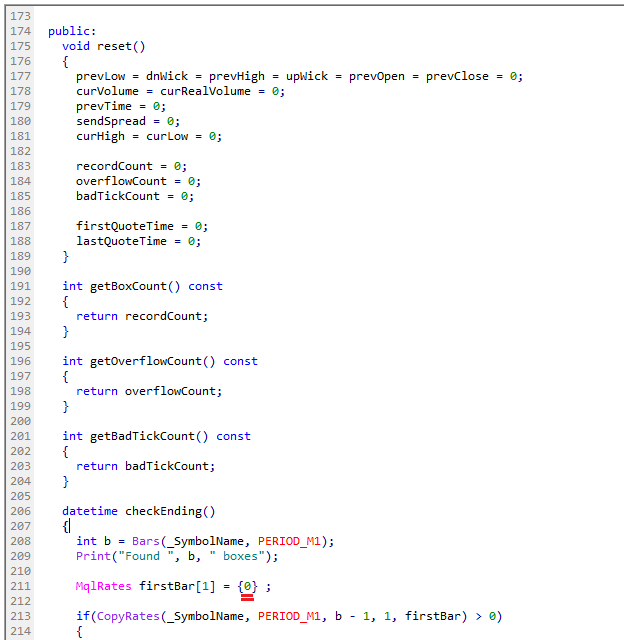This screenshot has width=624, height=640.
Task: Click the underlined '{0}' initializer
Action: click(x=247, y=587)
